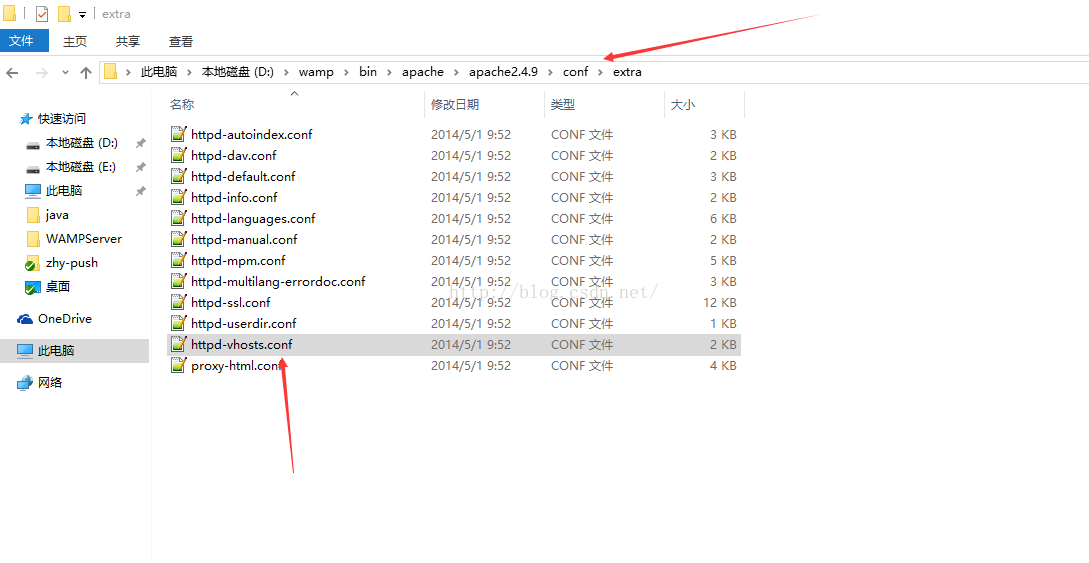
Task: Select the httpd-vhosts.conf file icon
Action: [x=179, y=344]
